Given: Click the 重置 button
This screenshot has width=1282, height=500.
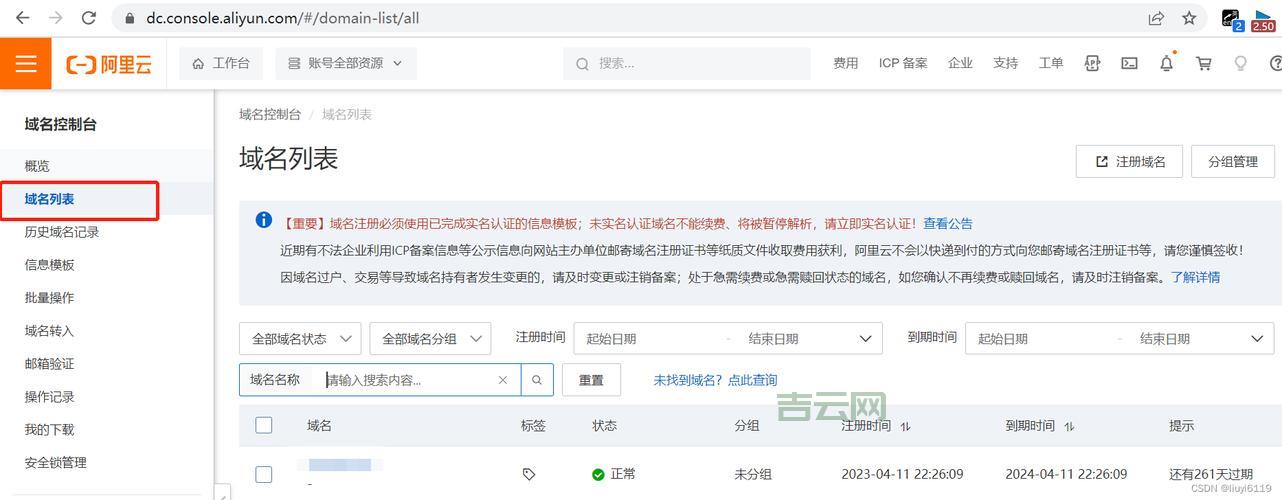Looking at the screenshot, I should click(x=591, y=380).
